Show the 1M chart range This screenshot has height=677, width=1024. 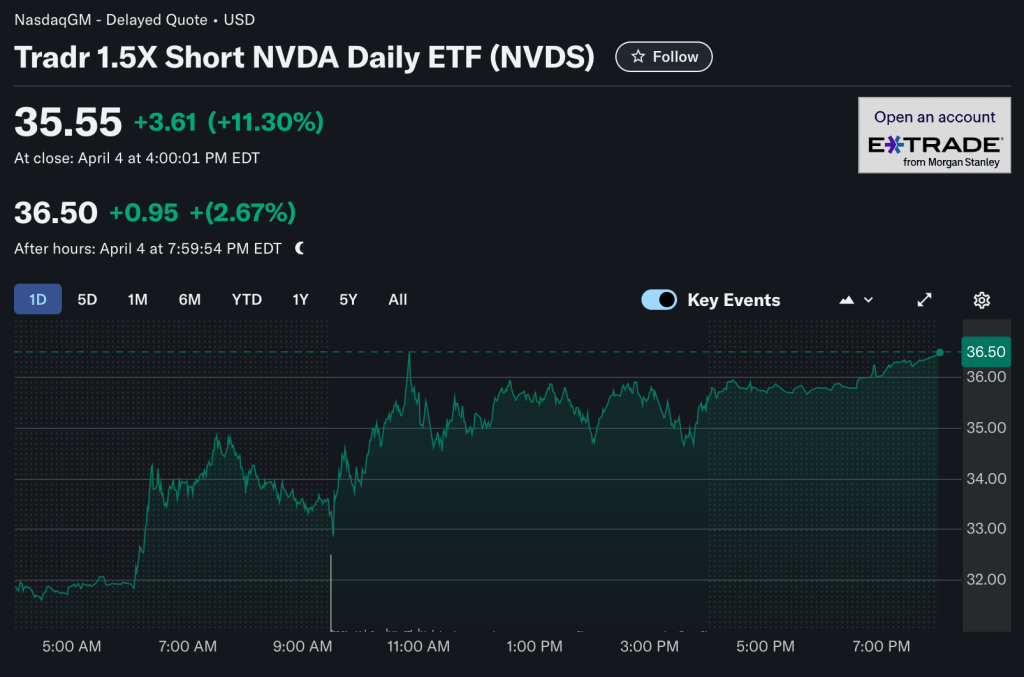click(x=138, y=299)
